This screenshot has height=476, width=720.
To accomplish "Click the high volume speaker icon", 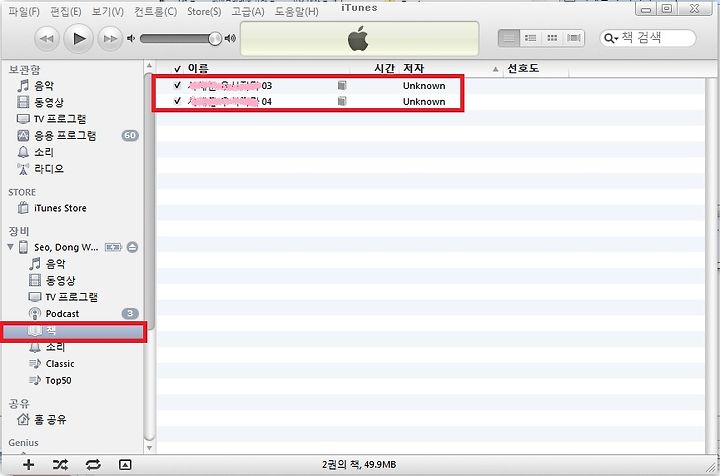I will (230, 39).
